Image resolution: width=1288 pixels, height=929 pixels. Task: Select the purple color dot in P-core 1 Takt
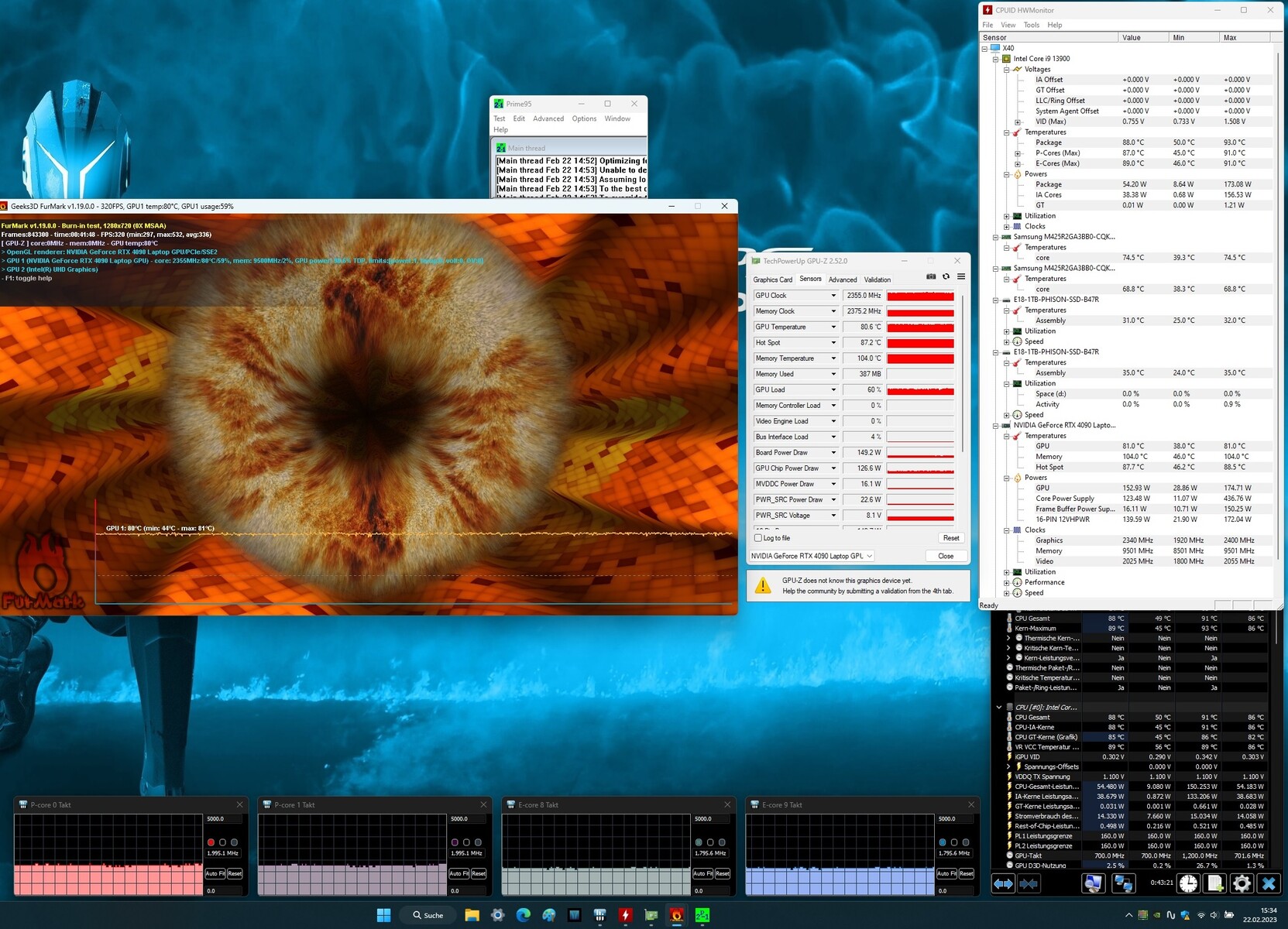(x=455, y=842)
